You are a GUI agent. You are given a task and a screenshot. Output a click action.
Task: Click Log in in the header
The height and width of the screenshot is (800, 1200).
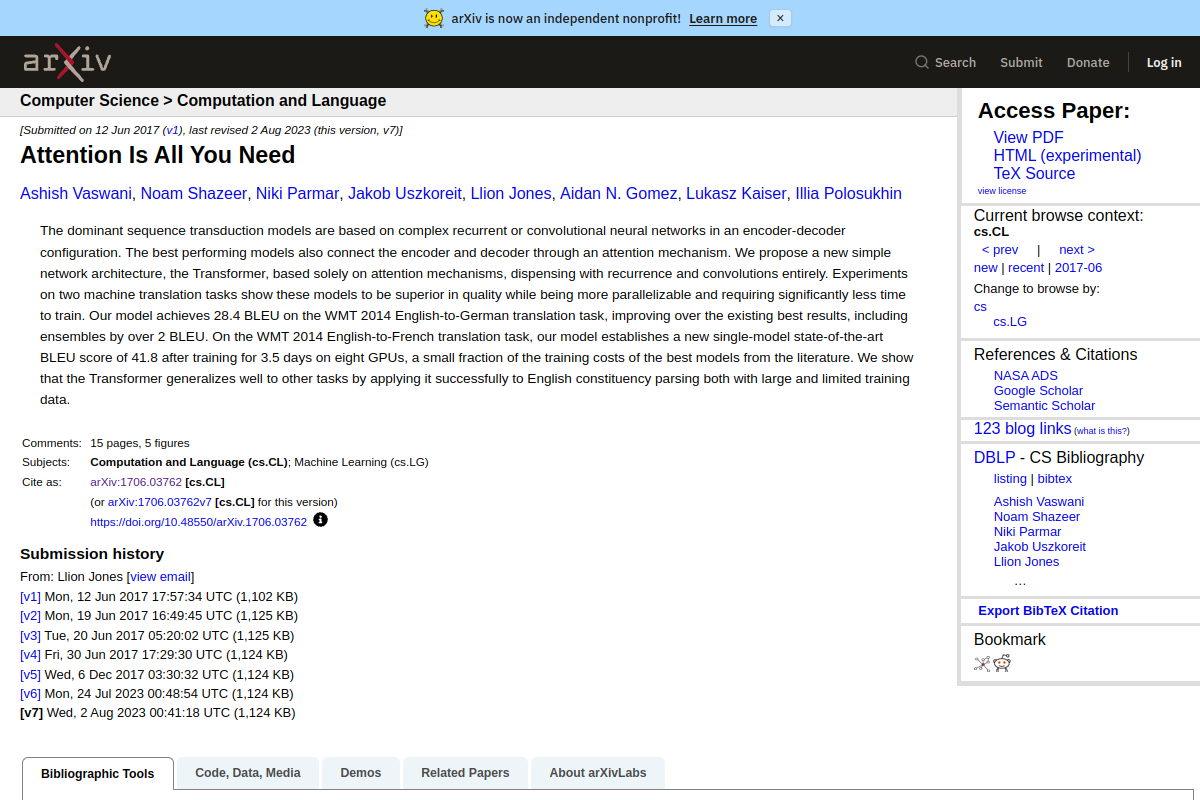click(1164, 62)
